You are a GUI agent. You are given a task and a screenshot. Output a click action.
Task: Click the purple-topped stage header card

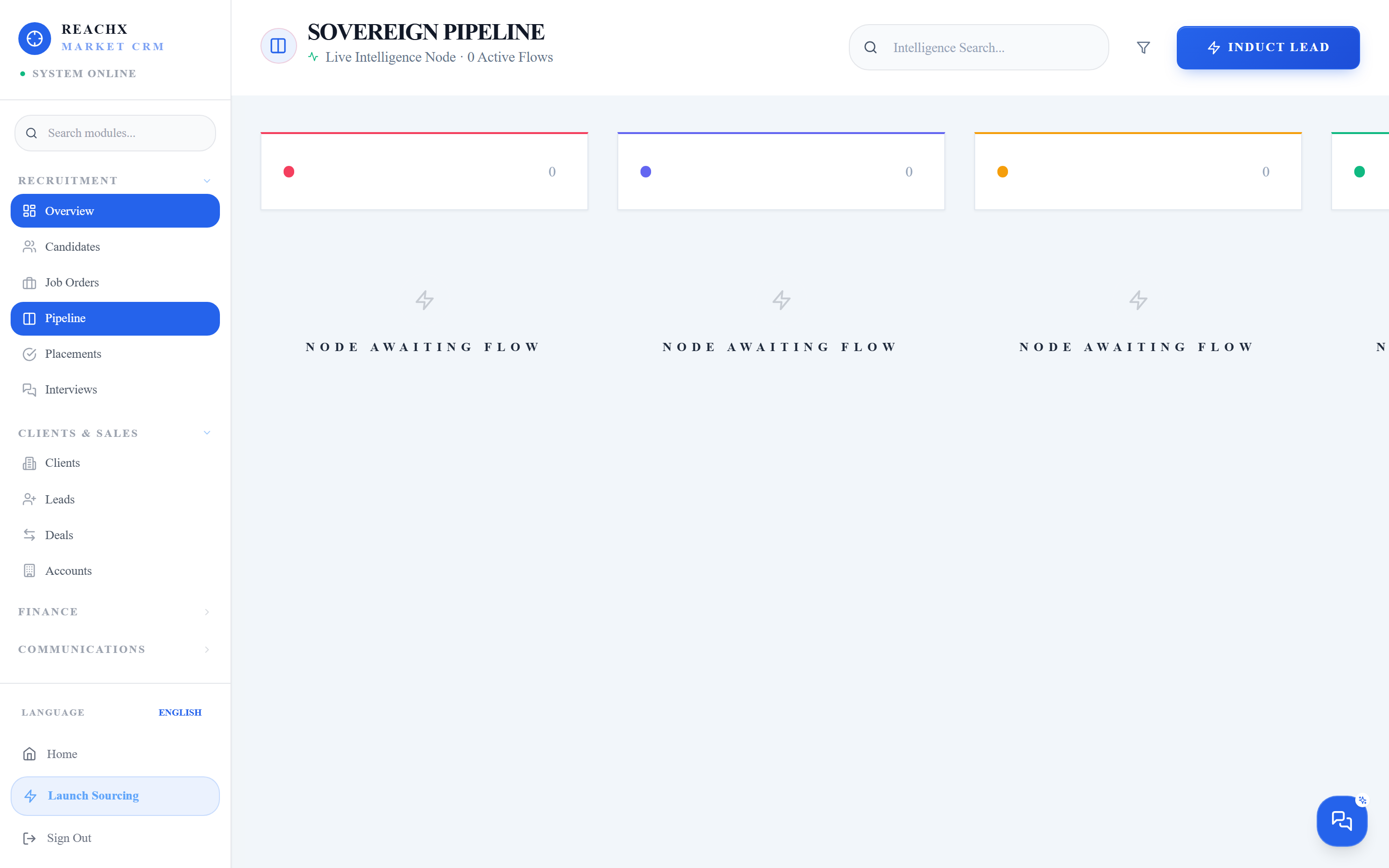click(x=781, y=171)
